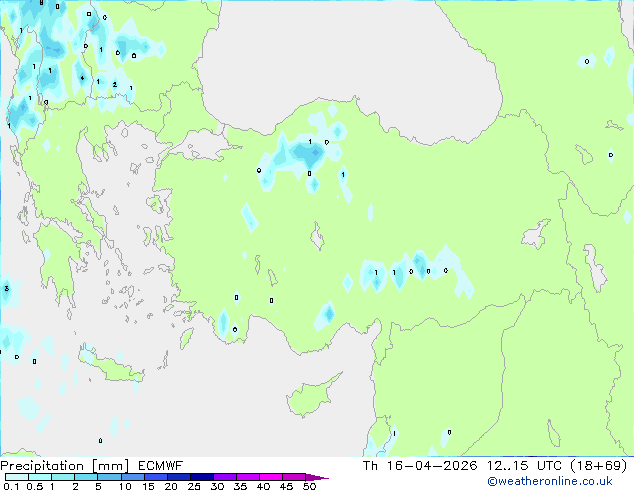Select the 5–10 mm legend color swatch

(x=110, y=477)
